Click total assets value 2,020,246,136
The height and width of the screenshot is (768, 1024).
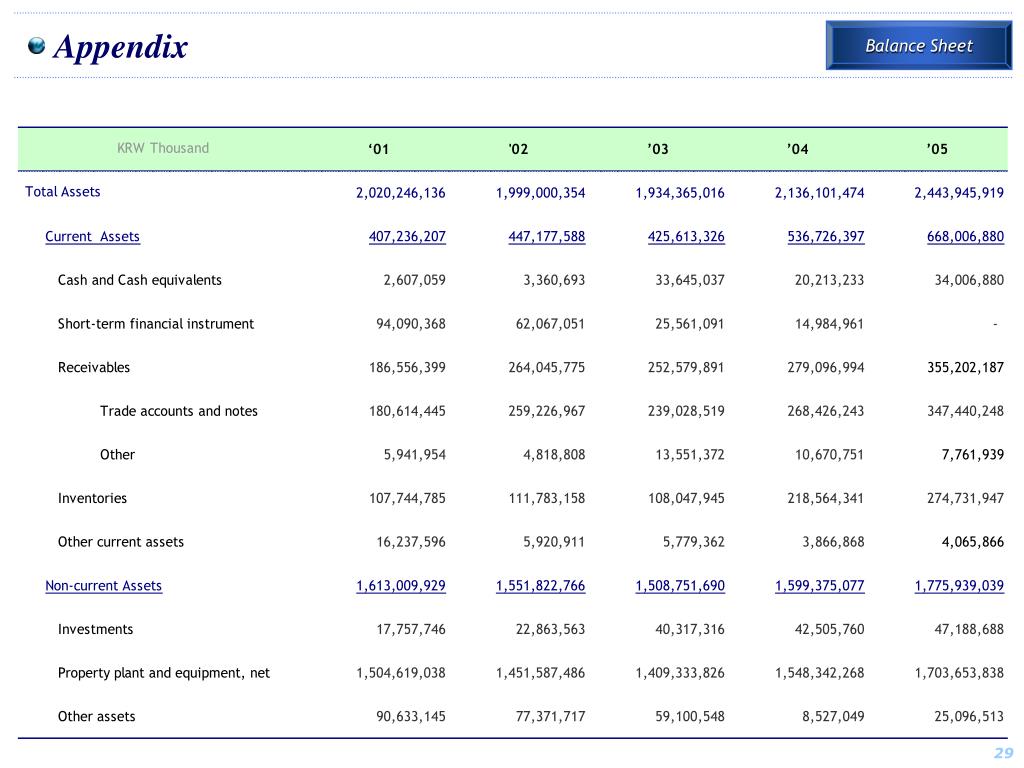coord(401,193)
